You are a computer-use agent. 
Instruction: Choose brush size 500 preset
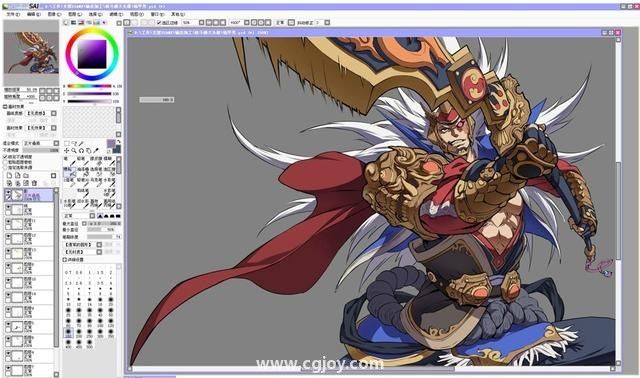click(x=89, y=344)
